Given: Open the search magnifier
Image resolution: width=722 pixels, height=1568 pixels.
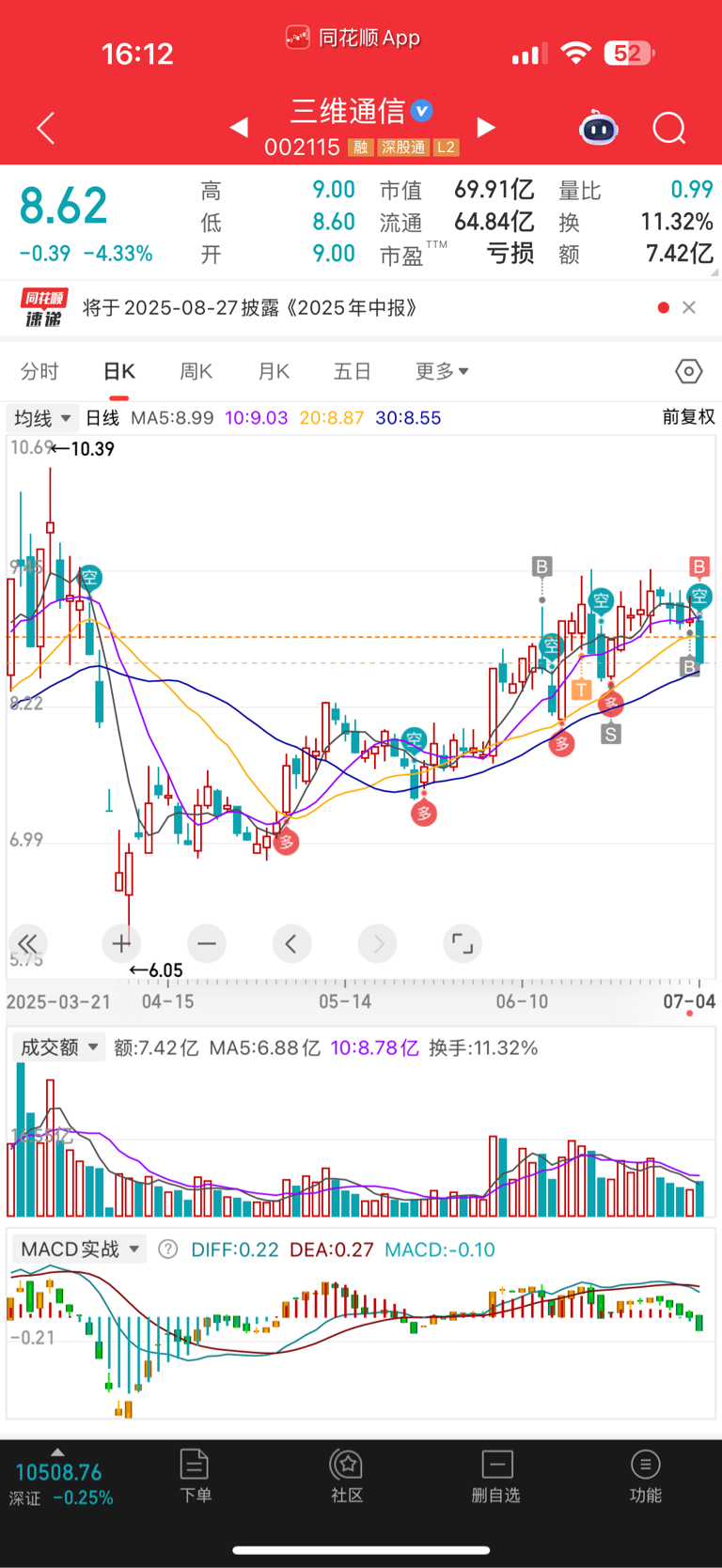Looking at the screenshot, I should pyautogui.click(x=669, y=128).
